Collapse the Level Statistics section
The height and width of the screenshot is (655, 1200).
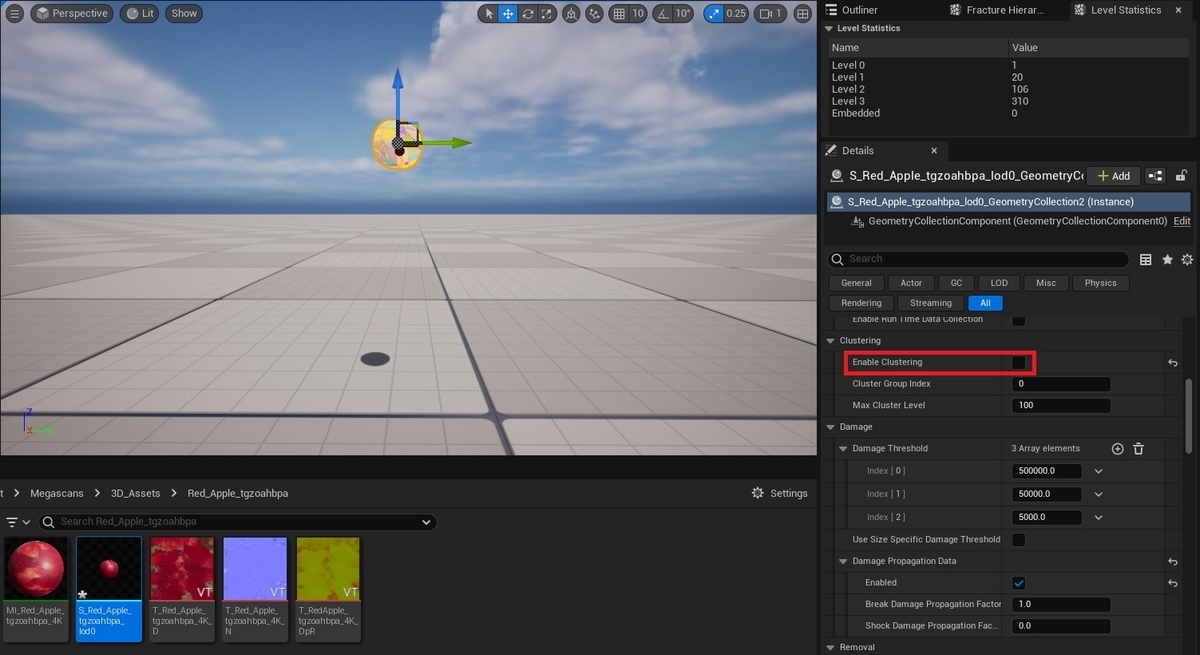pos(829,28)
